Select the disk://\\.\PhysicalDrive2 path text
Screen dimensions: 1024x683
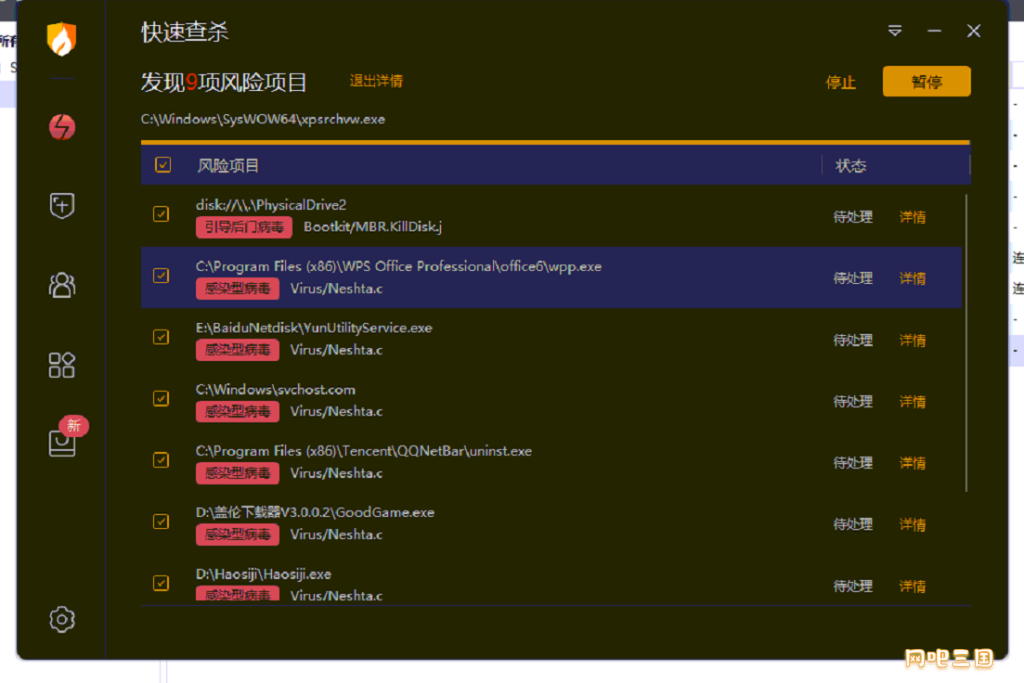pyautogui.click(x=271, y=205)
